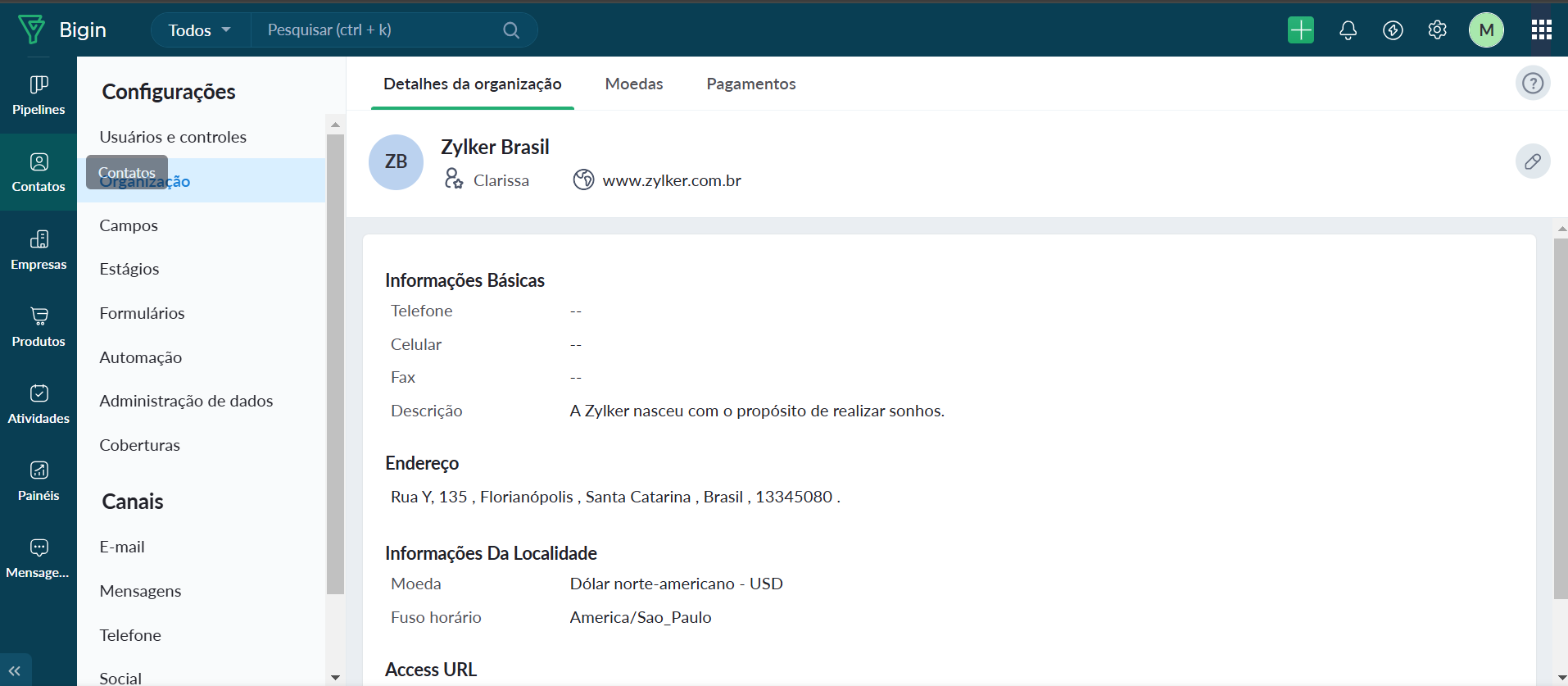
Task: Click the America/Sao_Paulo timezone value
Action: tap(641, 617)
